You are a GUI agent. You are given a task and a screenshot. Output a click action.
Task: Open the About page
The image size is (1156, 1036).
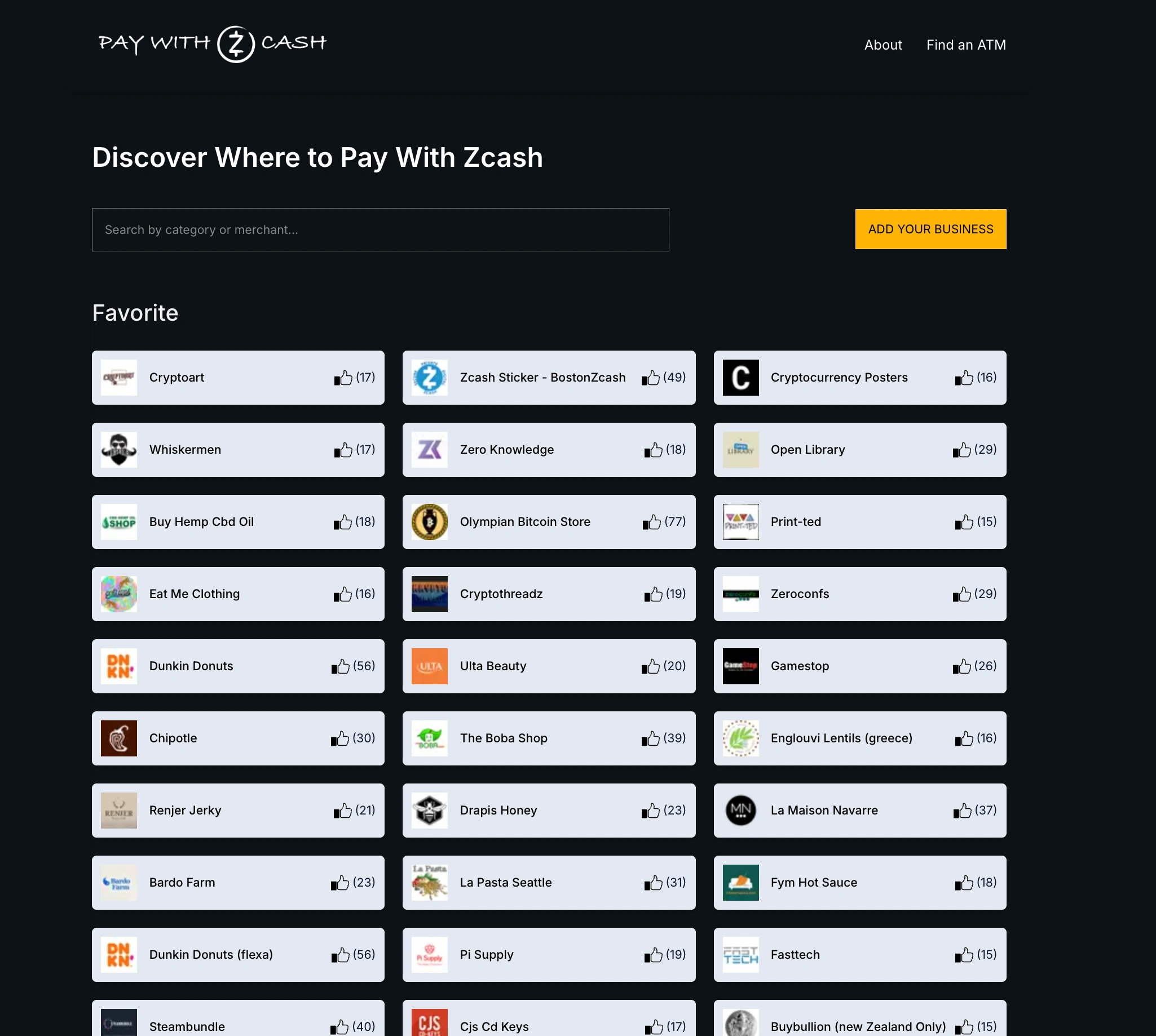[883, 45]
